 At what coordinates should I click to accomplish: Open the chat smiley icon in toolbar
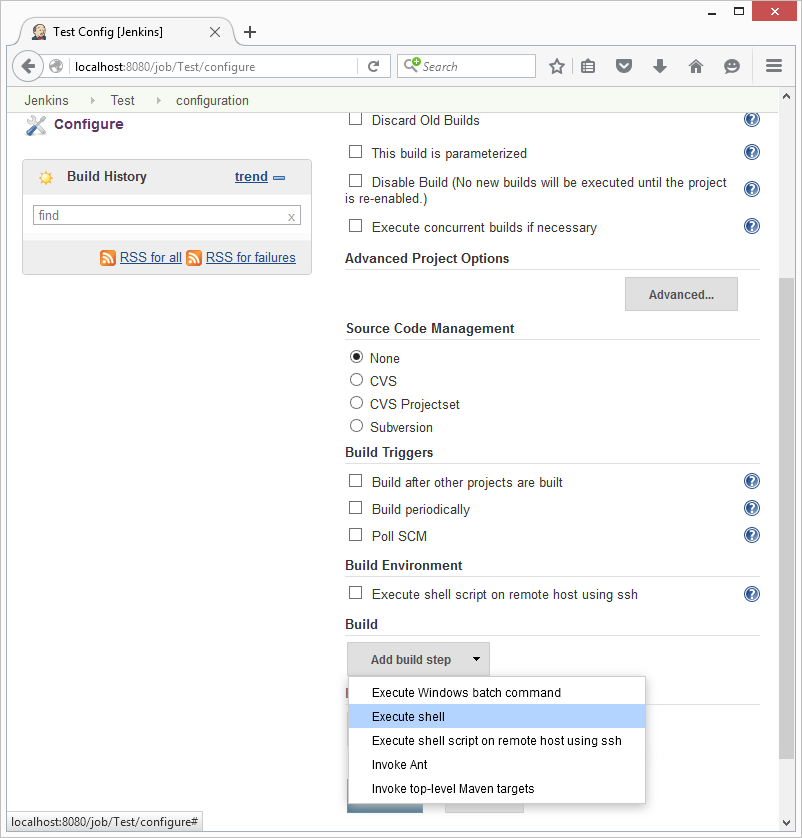[x=731, y=66]
